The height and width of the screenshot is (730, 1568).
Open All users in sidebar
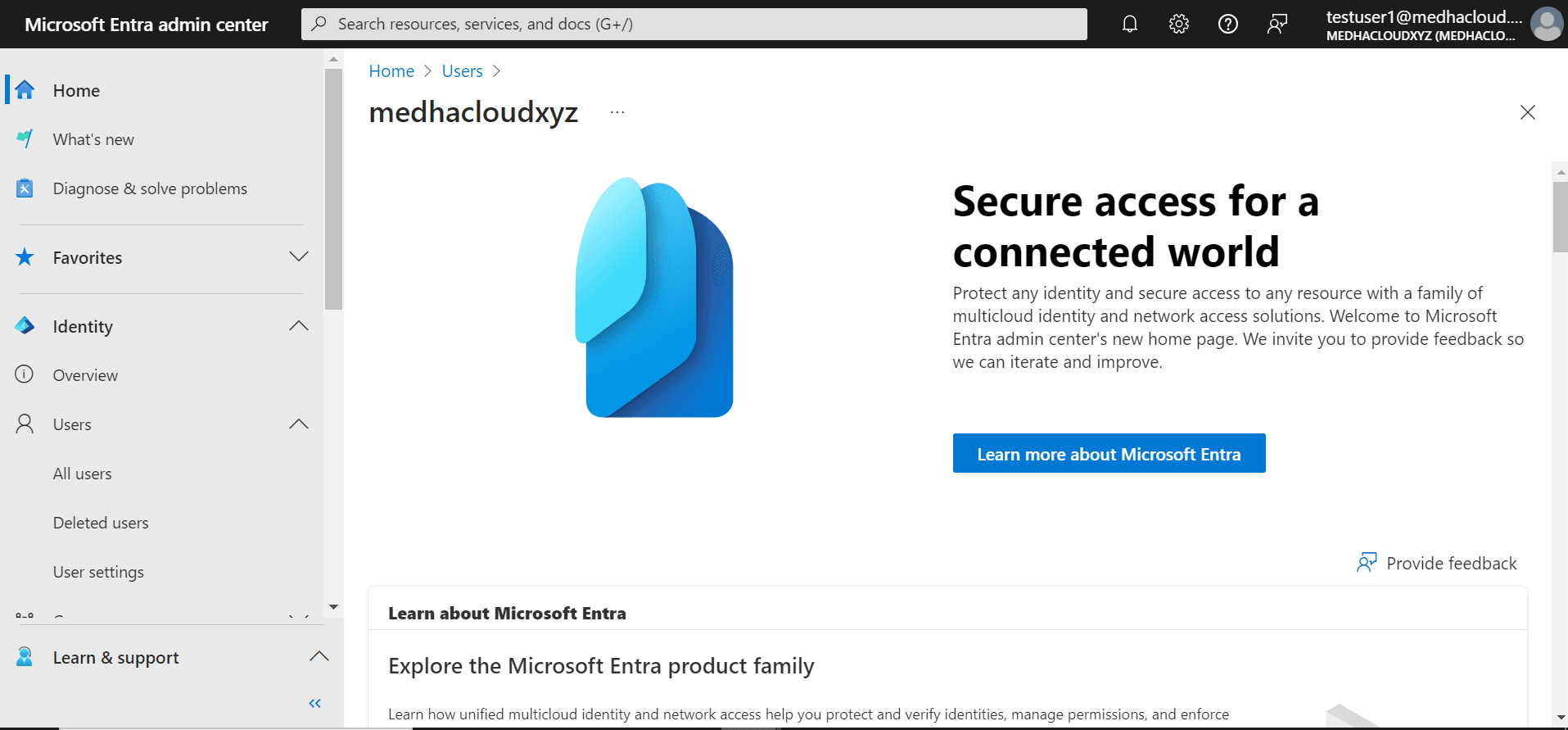point(83,474)
